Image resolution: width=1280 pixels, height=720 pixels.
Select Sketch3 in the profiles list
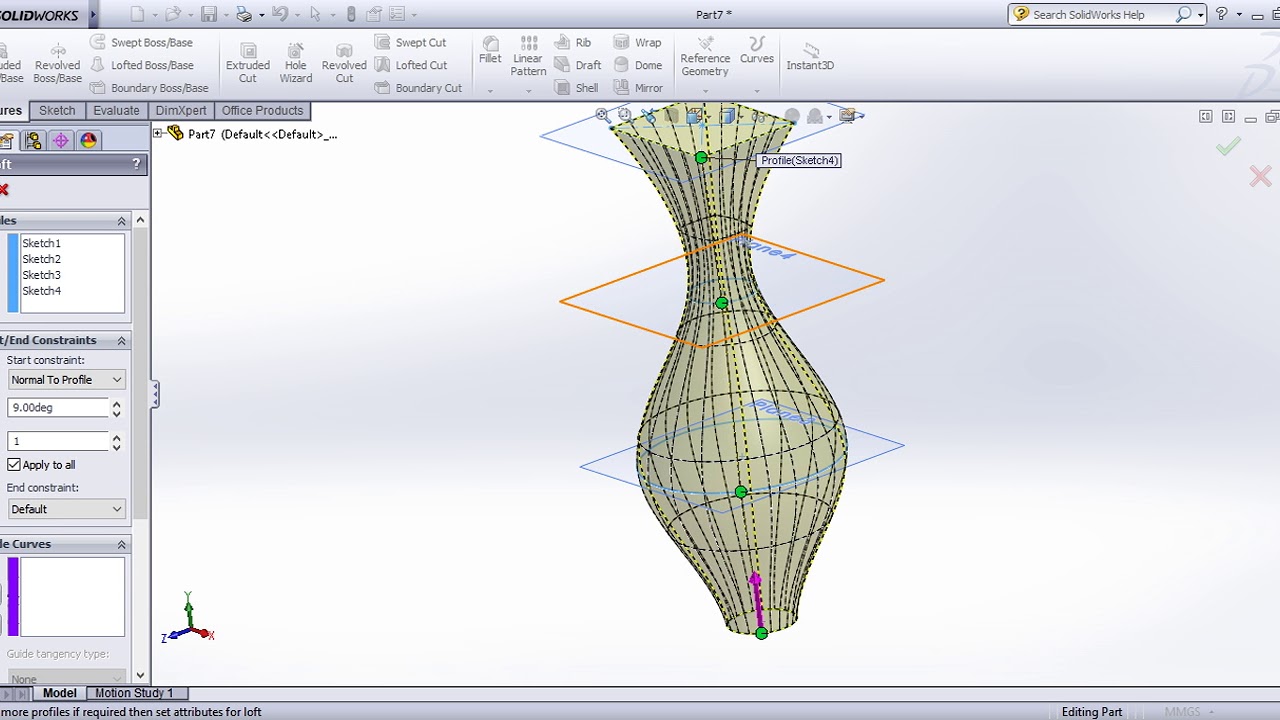(42, 275)
